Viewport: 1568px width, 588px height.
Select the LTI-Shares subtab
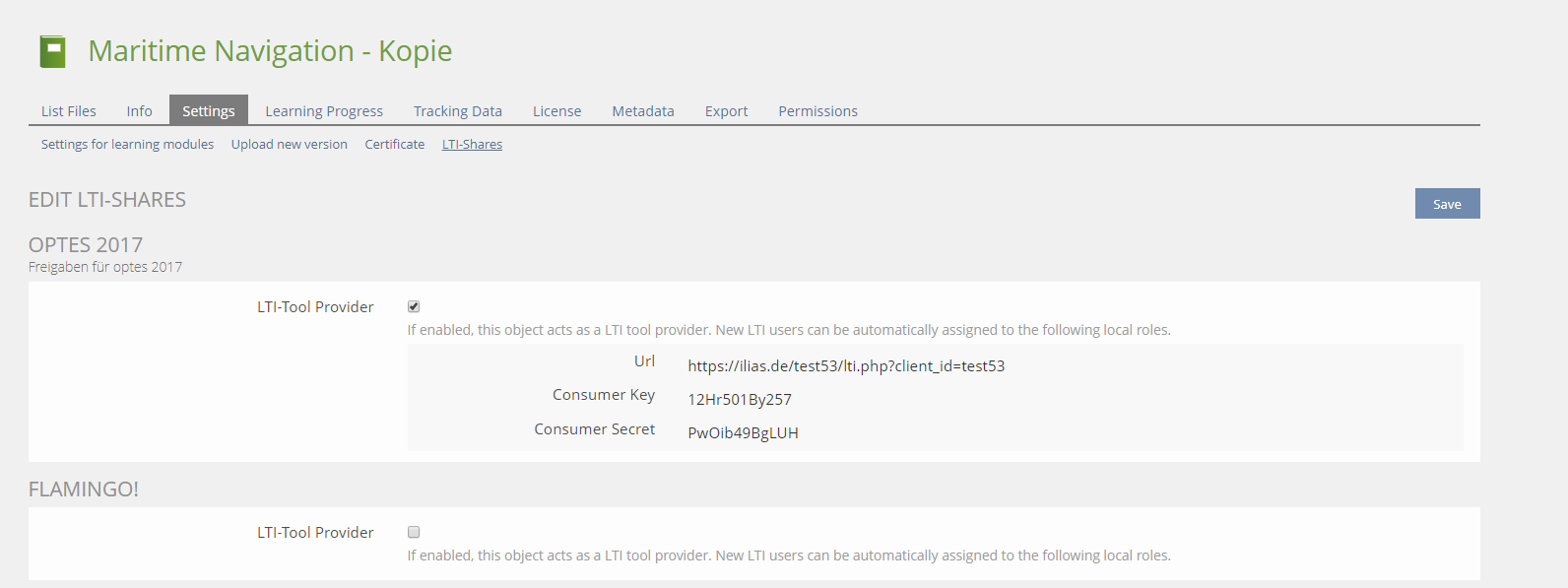[x=472, y=145]
